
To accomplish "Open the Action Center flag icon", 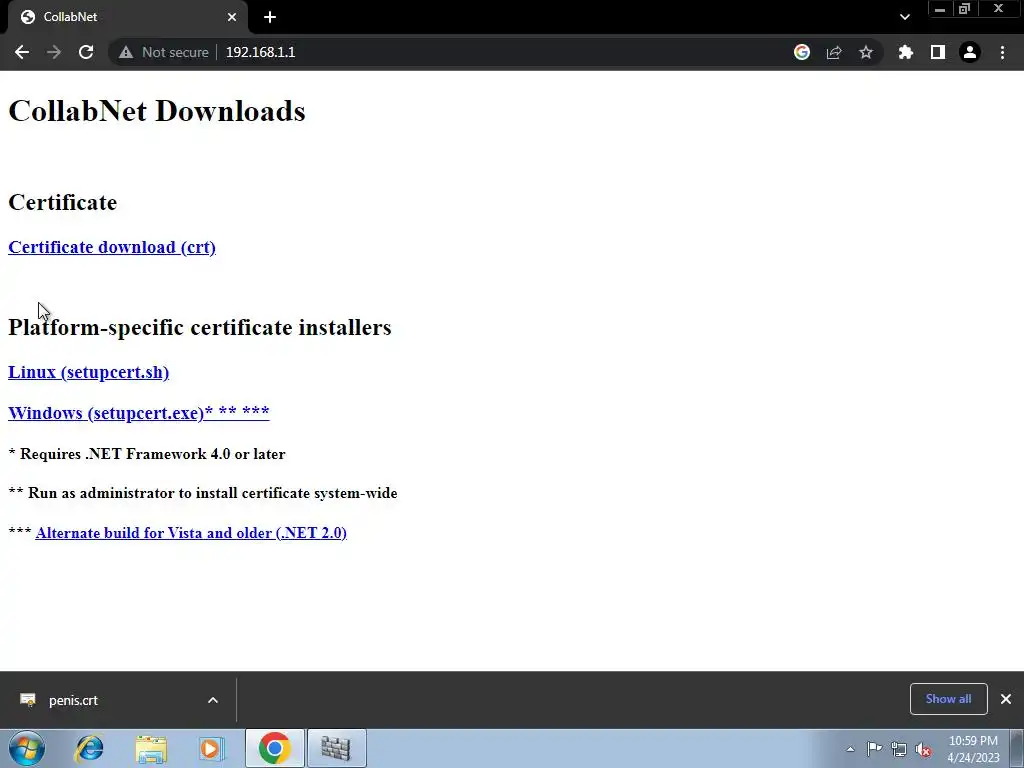I will point(874,749).
